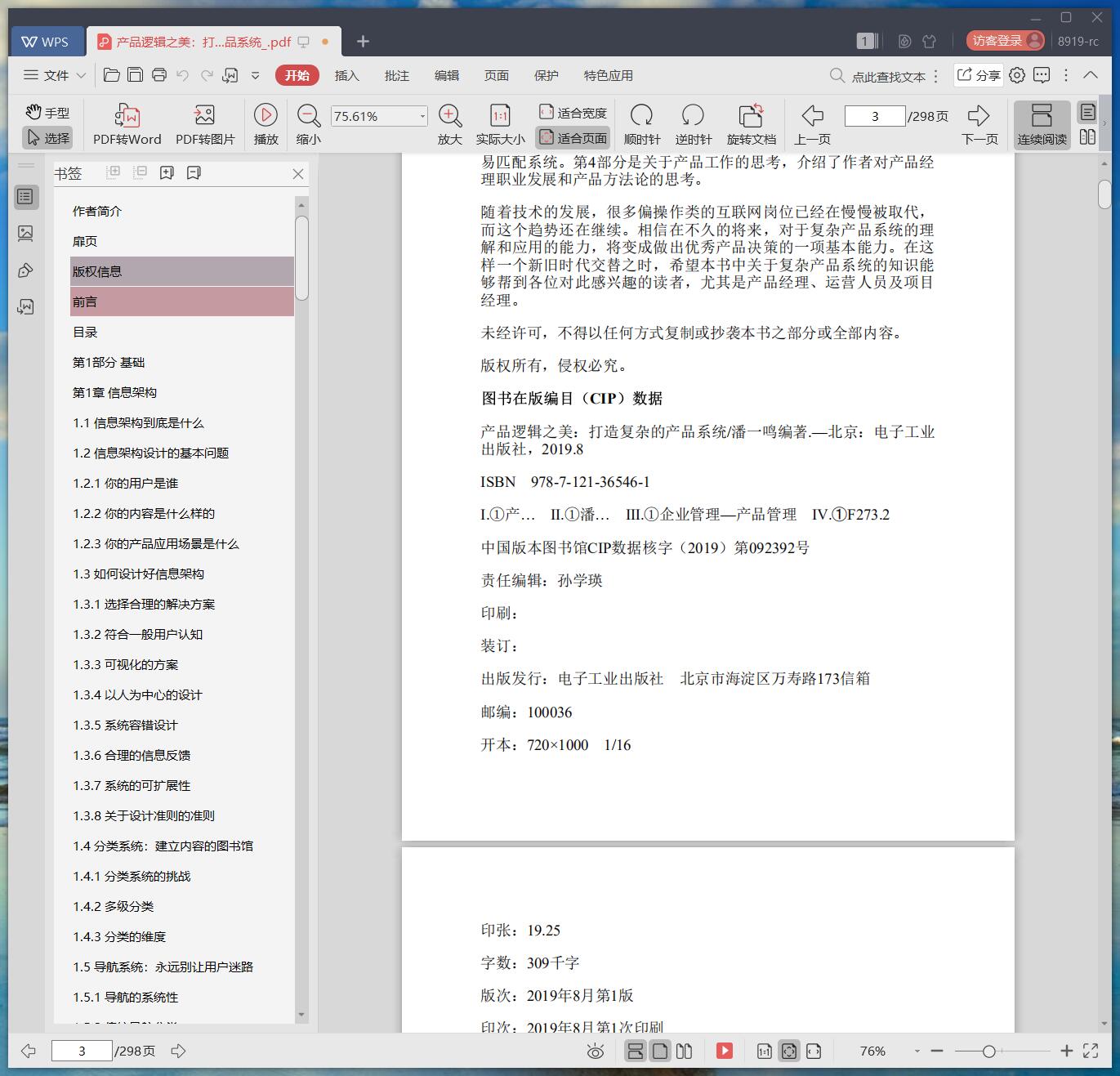This screenshot has width=1120, height=1076.
Task: Open the 特色应用 ribbon tab
Action: tap(608, 75)
